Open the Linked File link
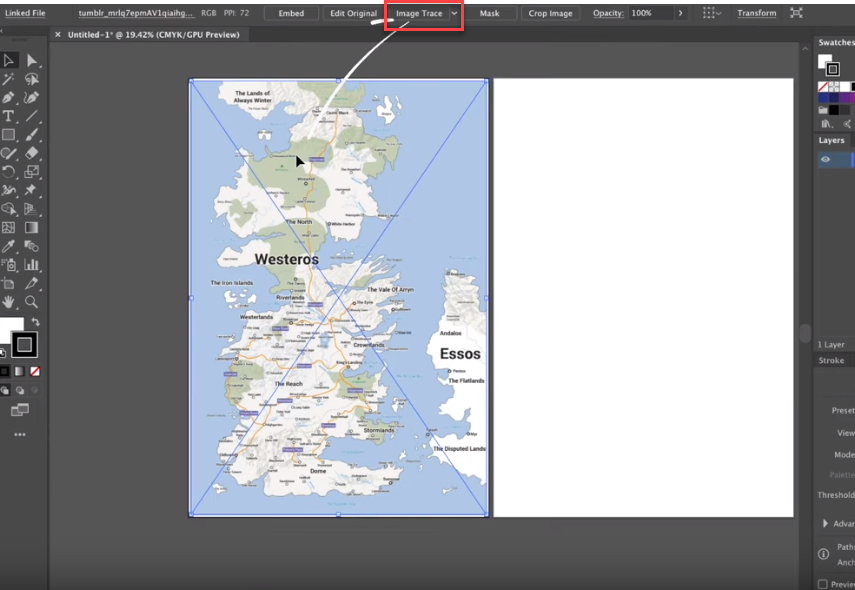The height and width of the screenshot is (590, 855). 25,13
